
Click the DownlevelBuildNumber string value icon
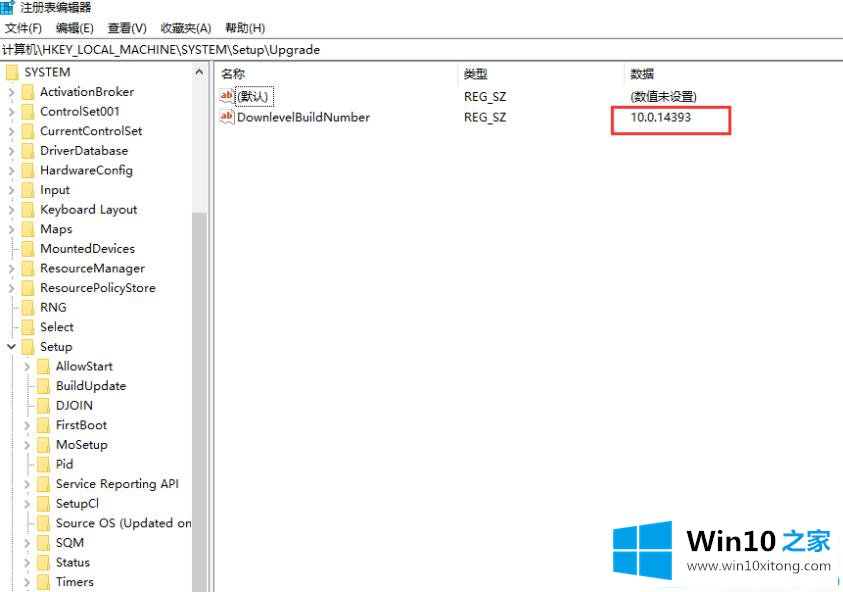[x=227, y=117]
